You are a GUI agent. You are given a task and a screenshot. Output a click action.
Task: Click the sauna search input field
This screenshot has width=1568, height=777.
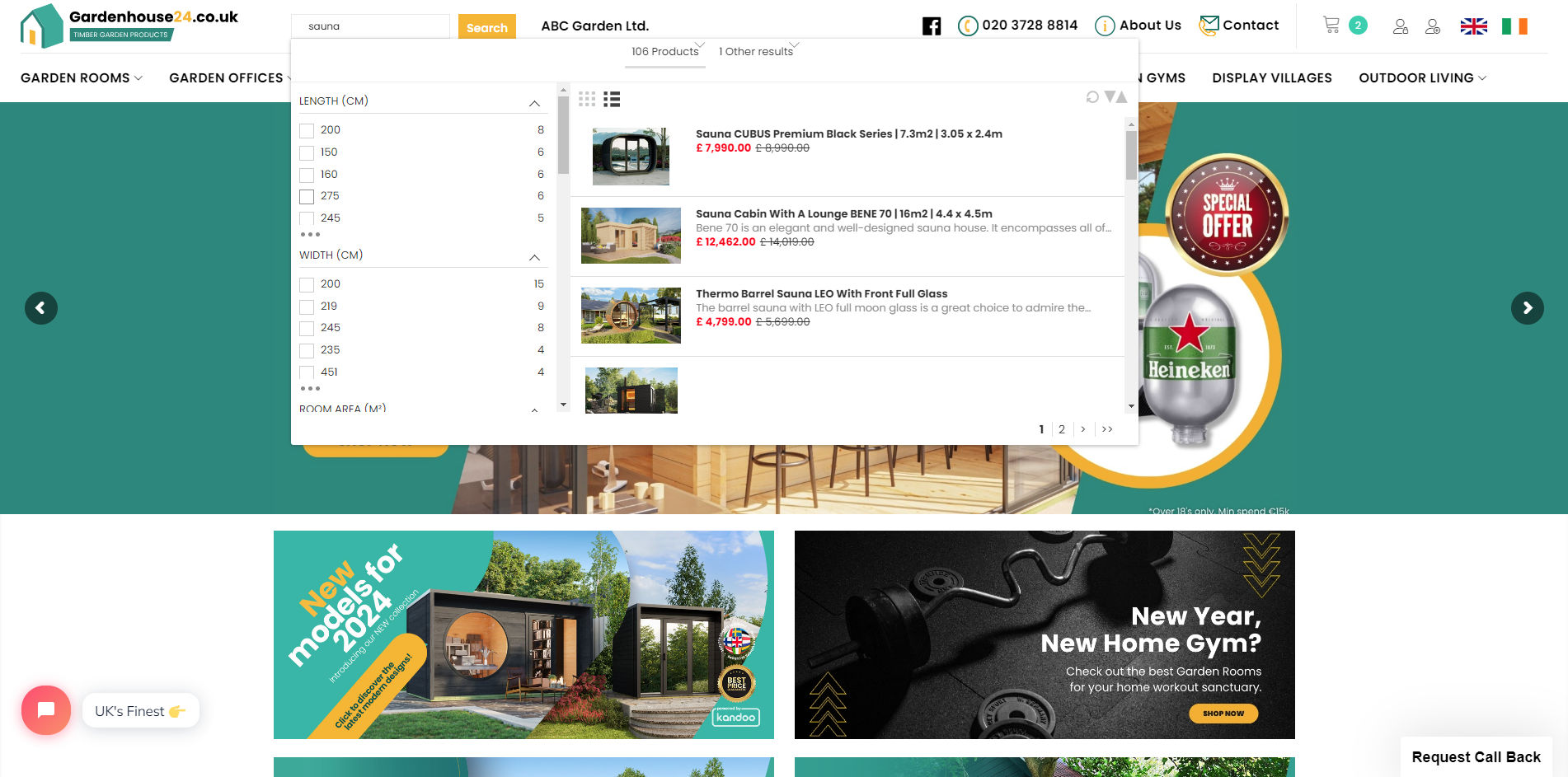coord(371,26)
